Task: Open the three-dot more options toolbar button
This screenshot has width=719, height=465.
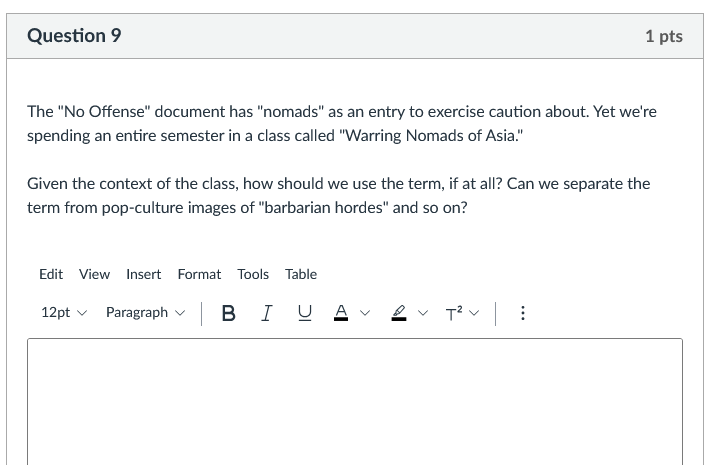Action: (x=520, y=313)
